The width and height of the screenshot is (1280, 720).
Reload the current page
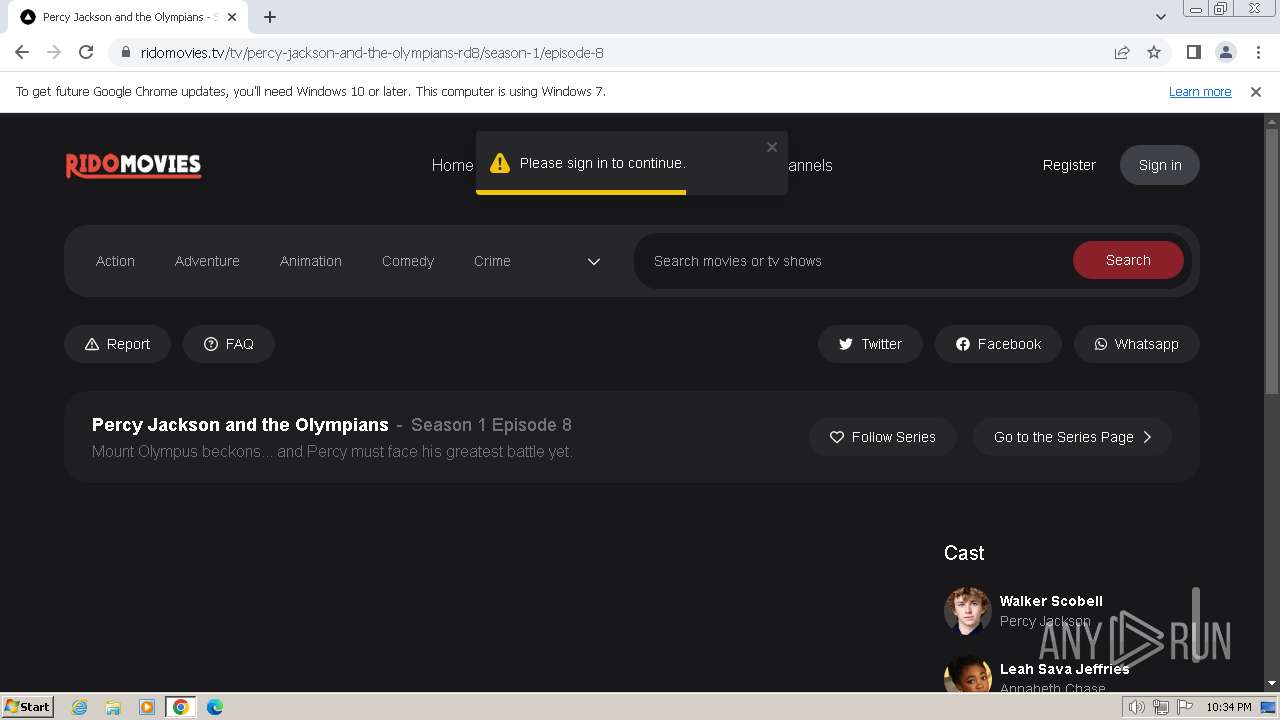(86, 52)
